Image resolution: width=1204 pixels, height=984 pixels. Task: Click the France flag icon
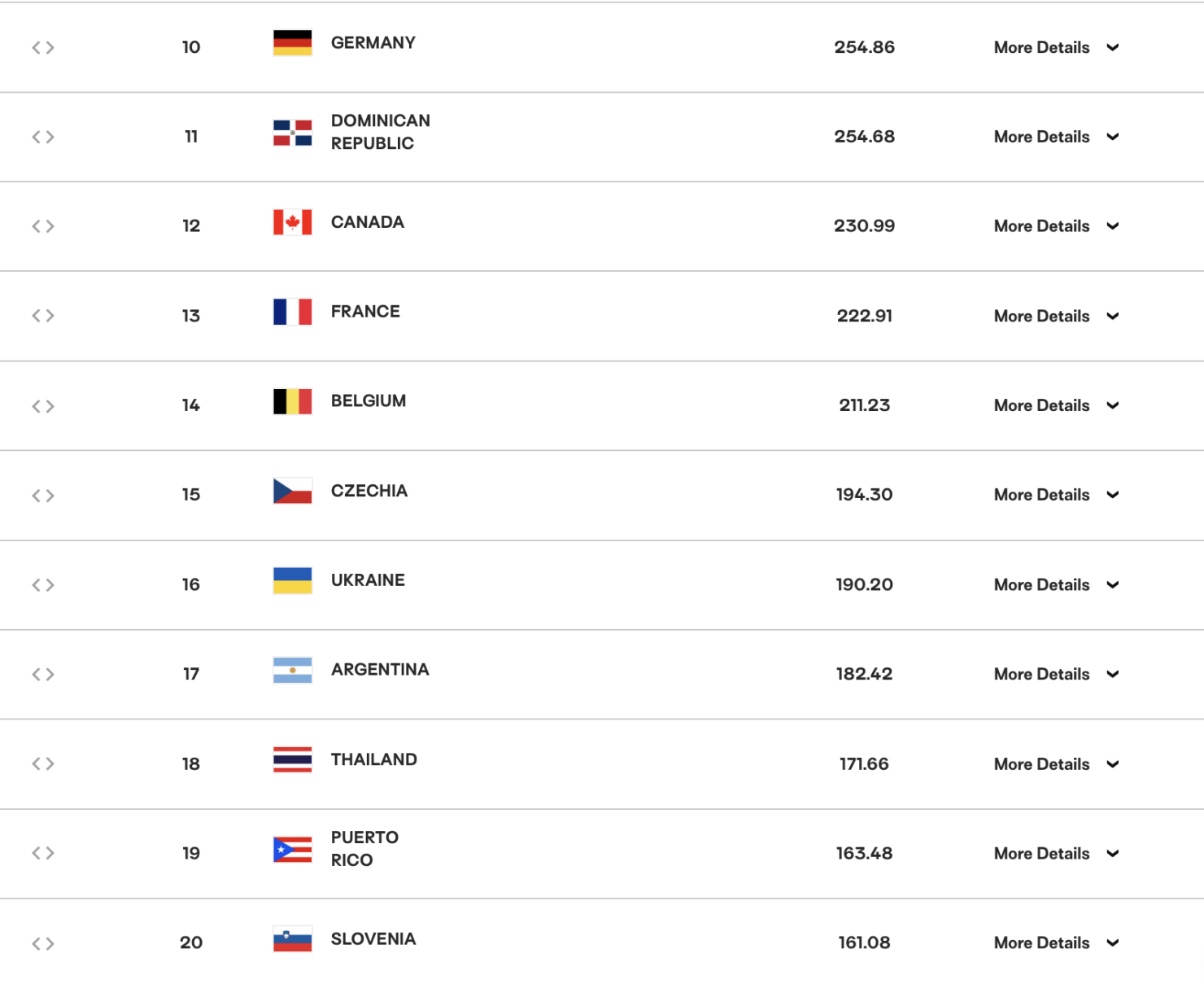(292, 312)
